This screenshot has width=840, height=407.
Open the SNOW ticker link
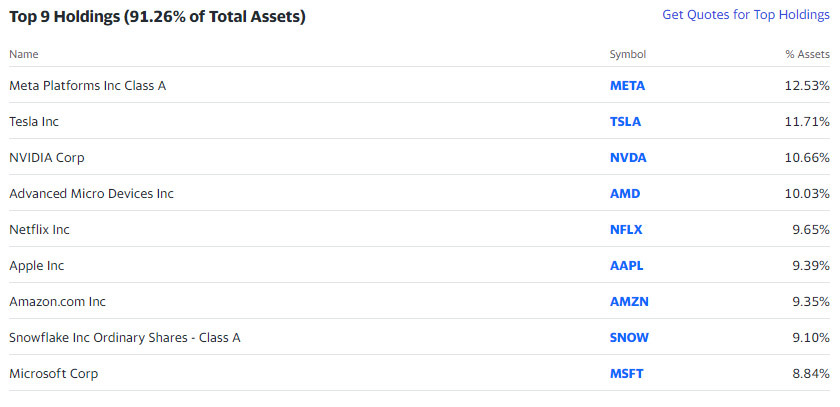pos(628,338)
